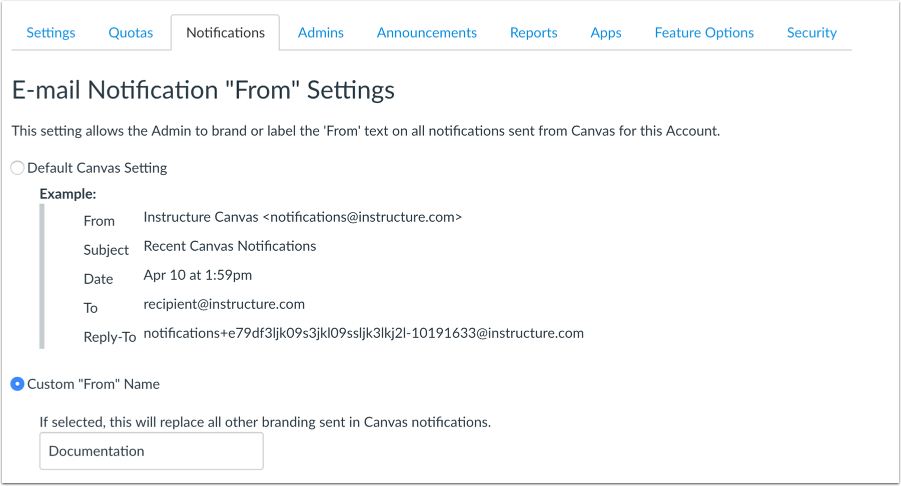The image size is (901, 486).
Task: View the Reports tab
Action: (x=533, y=33)
